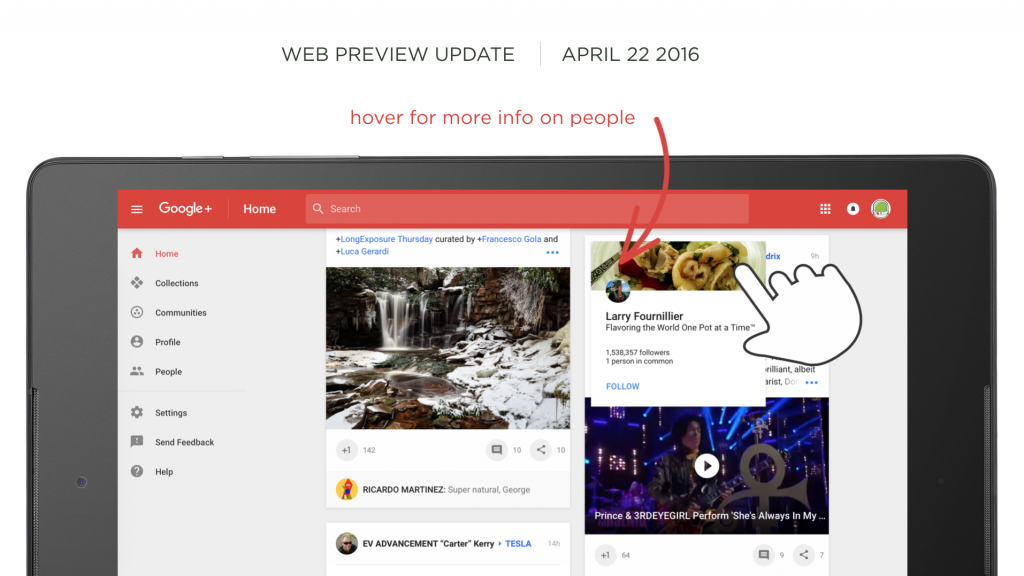Follow Larry Fournillier
The image size is (1024, 576).
[x=622, y=387]
